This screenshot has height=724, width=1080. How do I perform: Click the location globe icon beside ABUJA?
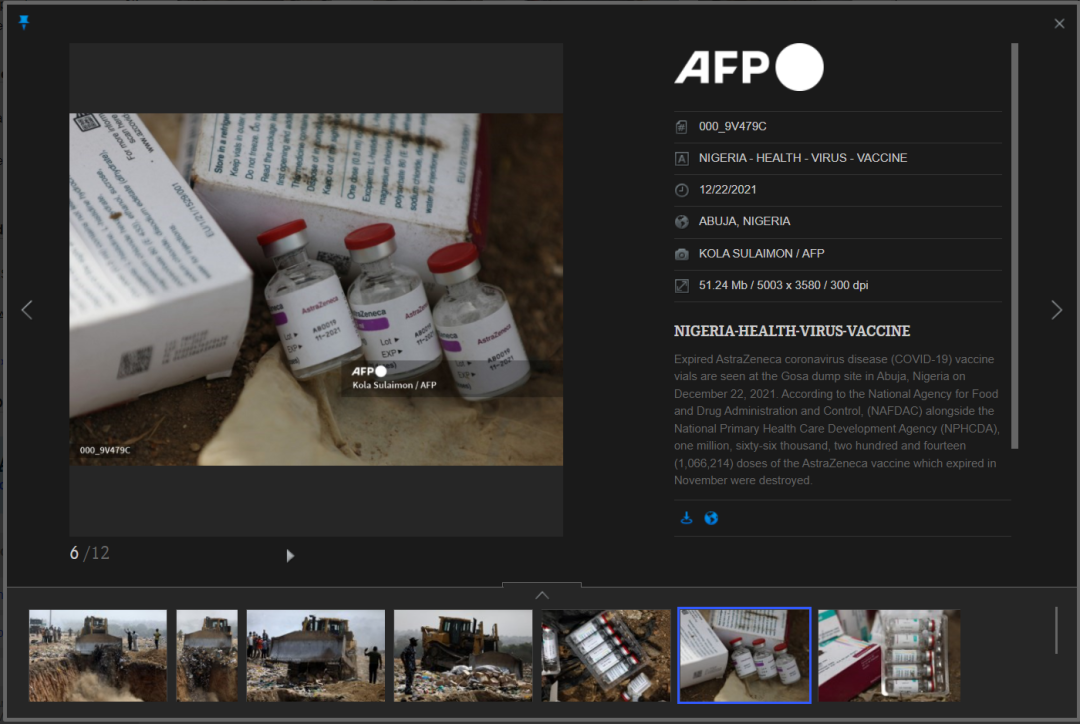pos(681,222)
